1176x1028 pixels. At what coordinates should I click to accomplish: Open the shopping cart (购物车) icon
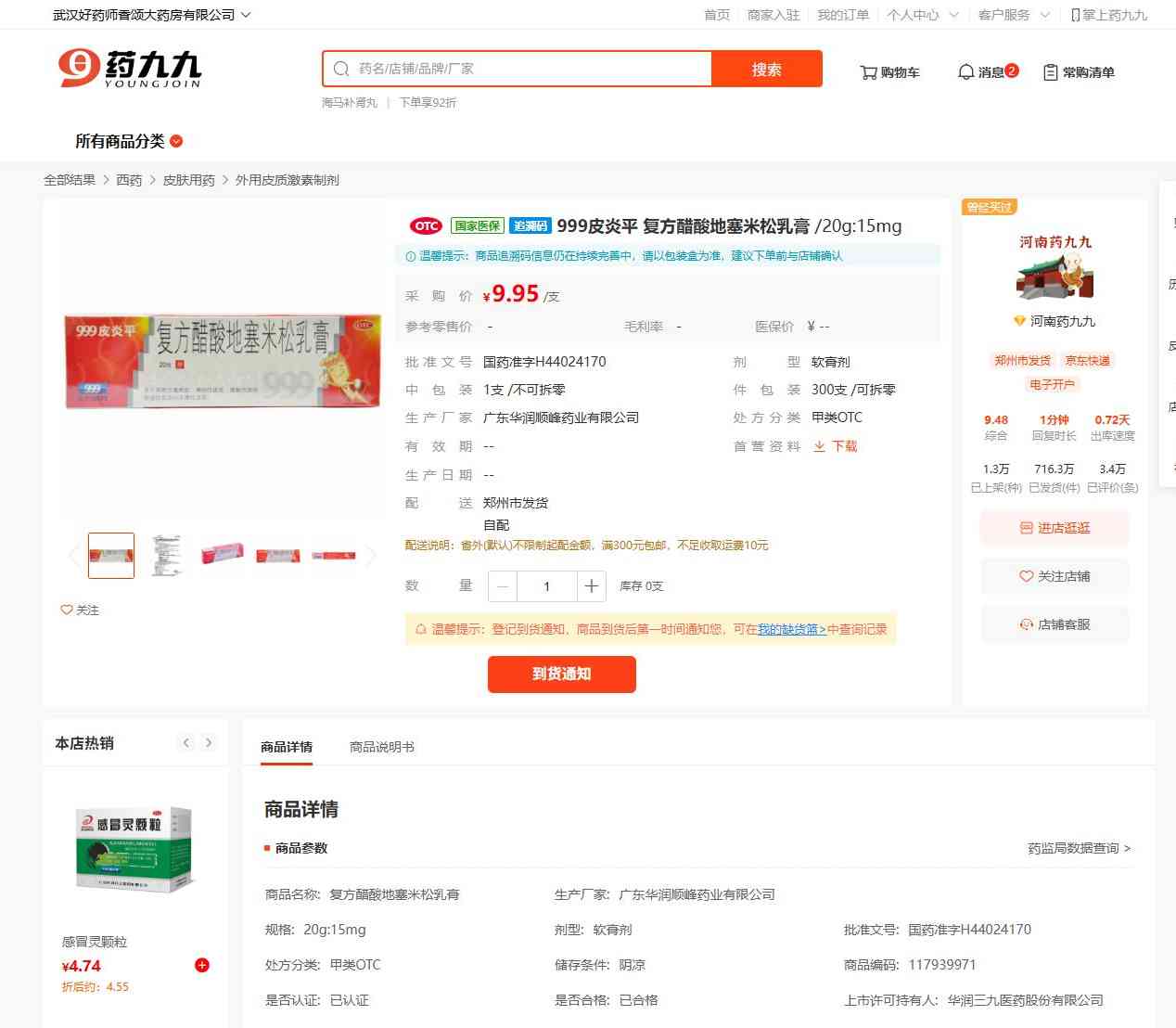(x=868, y=72)
